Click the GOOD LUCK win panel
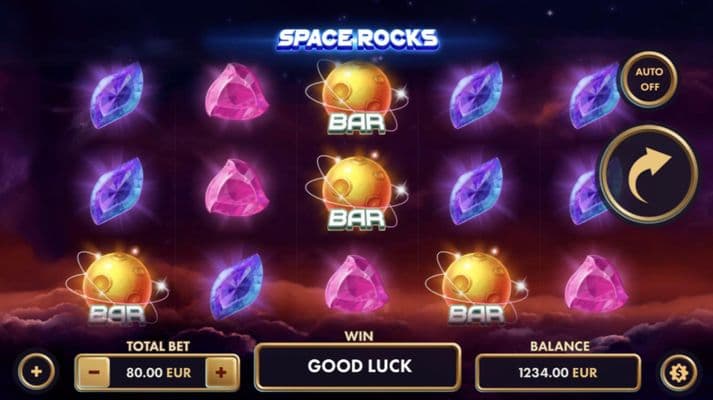This screenshot has height=400, width=713. [358, 366]
